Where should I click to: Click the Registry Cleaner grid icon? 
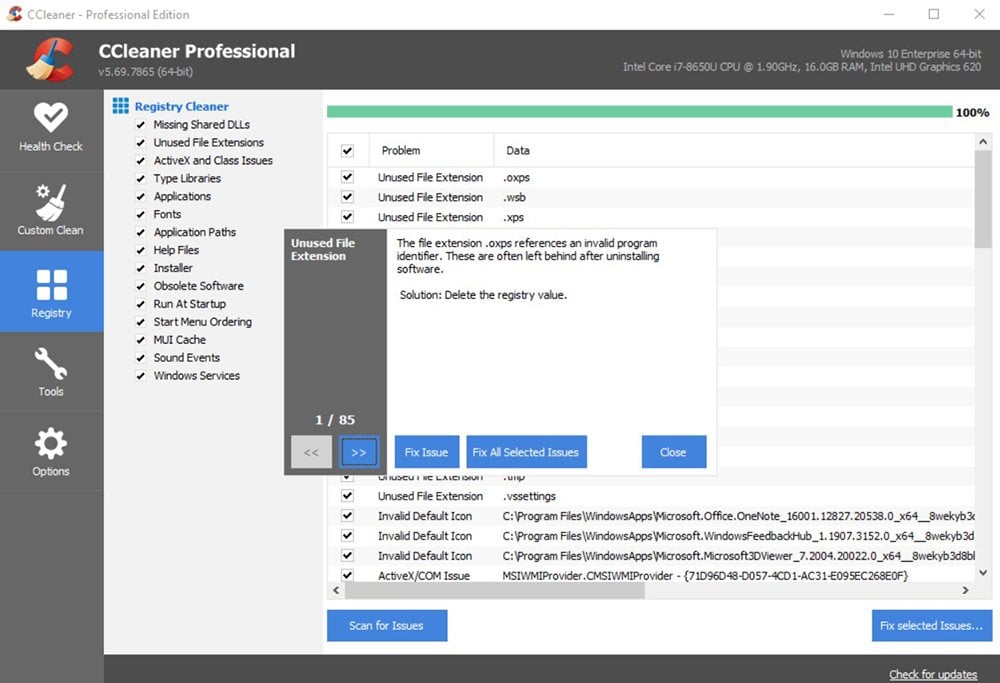120,106
